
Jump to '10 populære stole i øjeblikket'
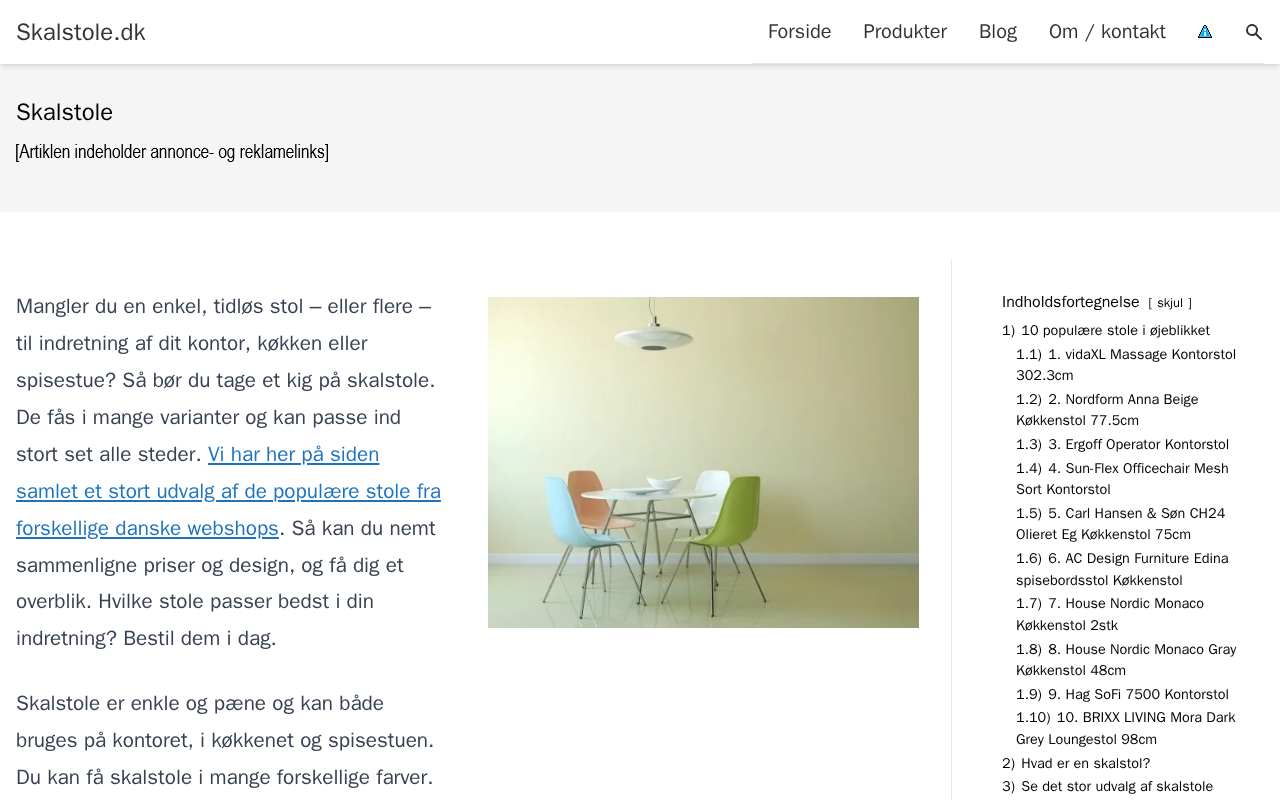[x=1106, y=331]
